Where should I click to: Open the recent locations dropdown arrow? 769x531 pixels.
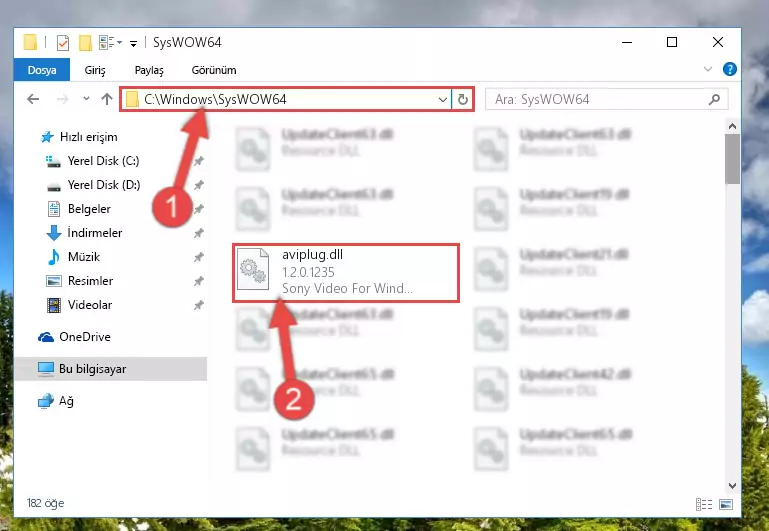tap(86, 99)
